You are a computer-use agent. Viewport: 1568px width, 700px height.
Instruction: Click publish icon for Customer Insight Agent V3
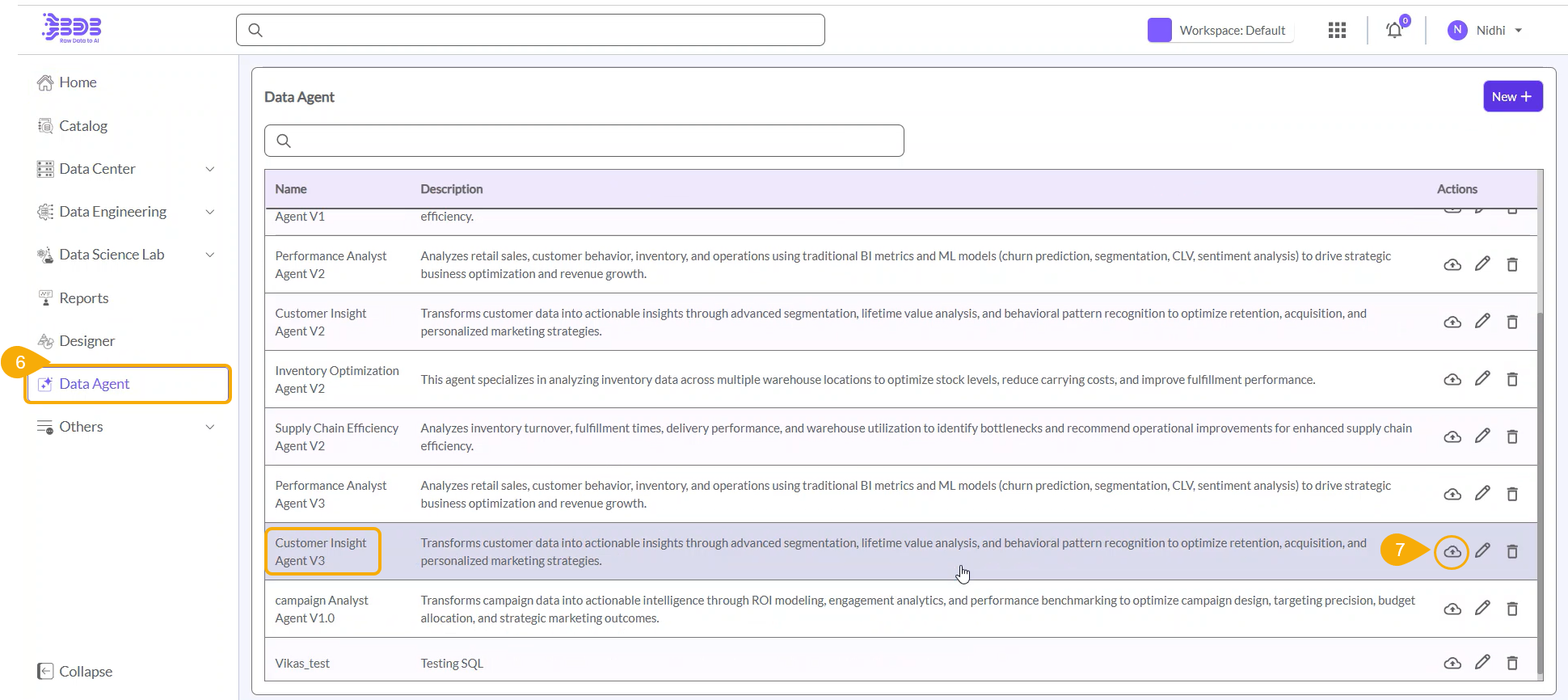[x=1452, y=552]
